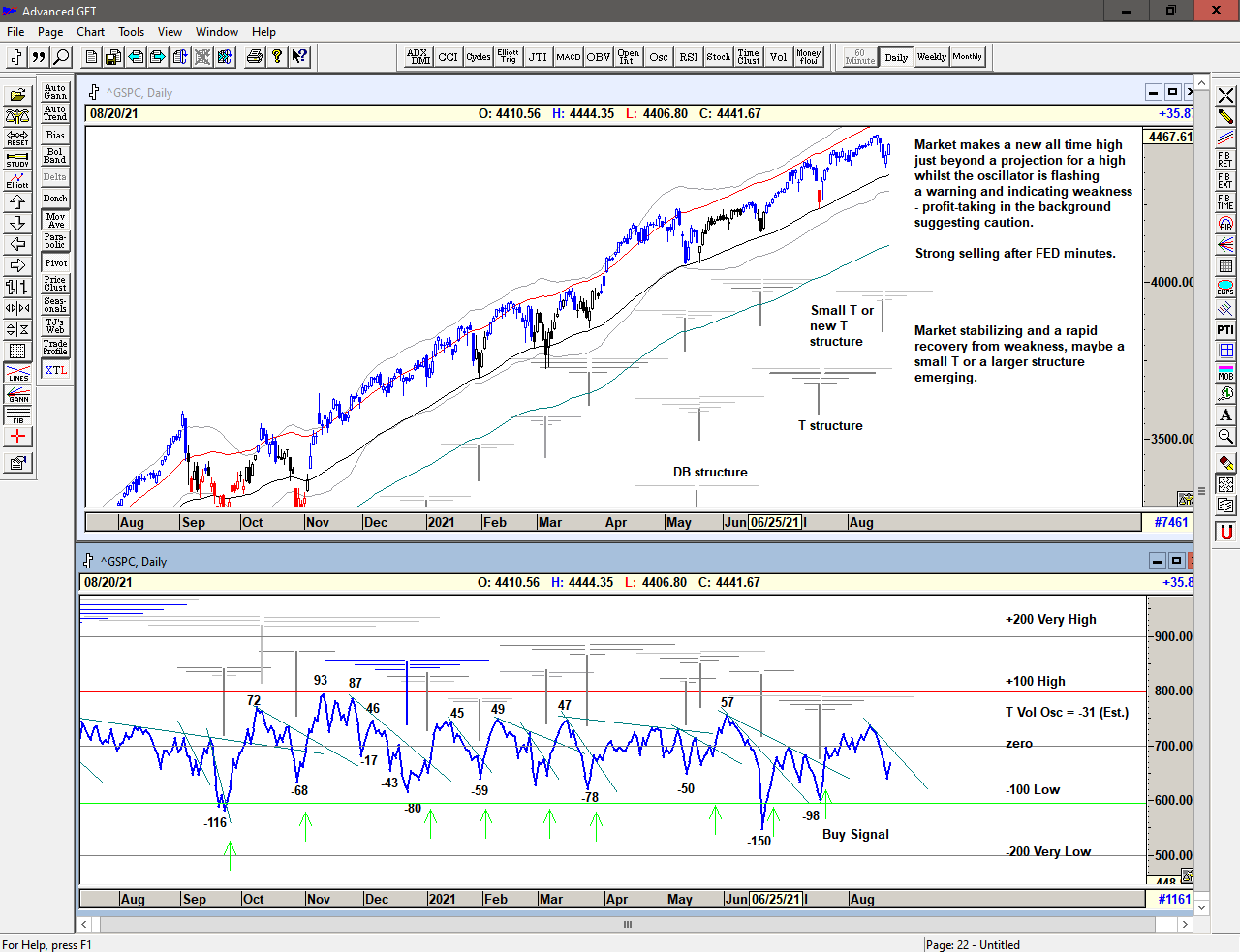Screen dimensions: 1240x952
Task: Click the page scroll-down arrow at right
Action: tap(1201, 907)
